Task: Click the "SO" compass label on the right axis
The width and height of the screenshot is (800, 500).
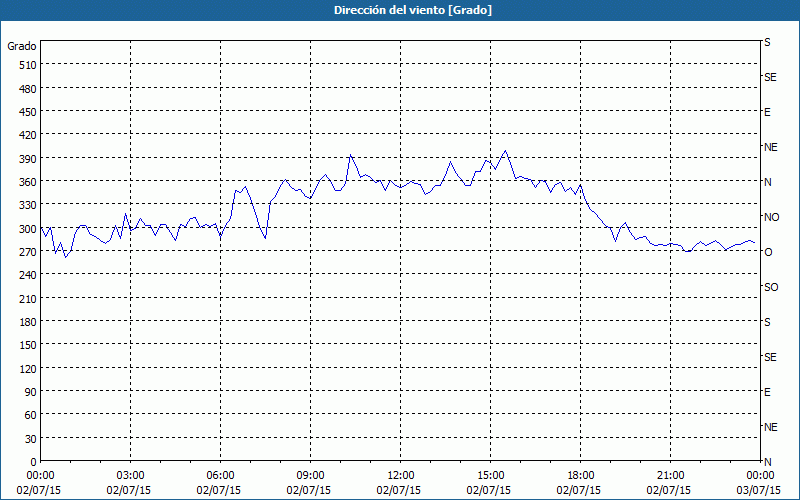Action: click(x=771, y=287)
